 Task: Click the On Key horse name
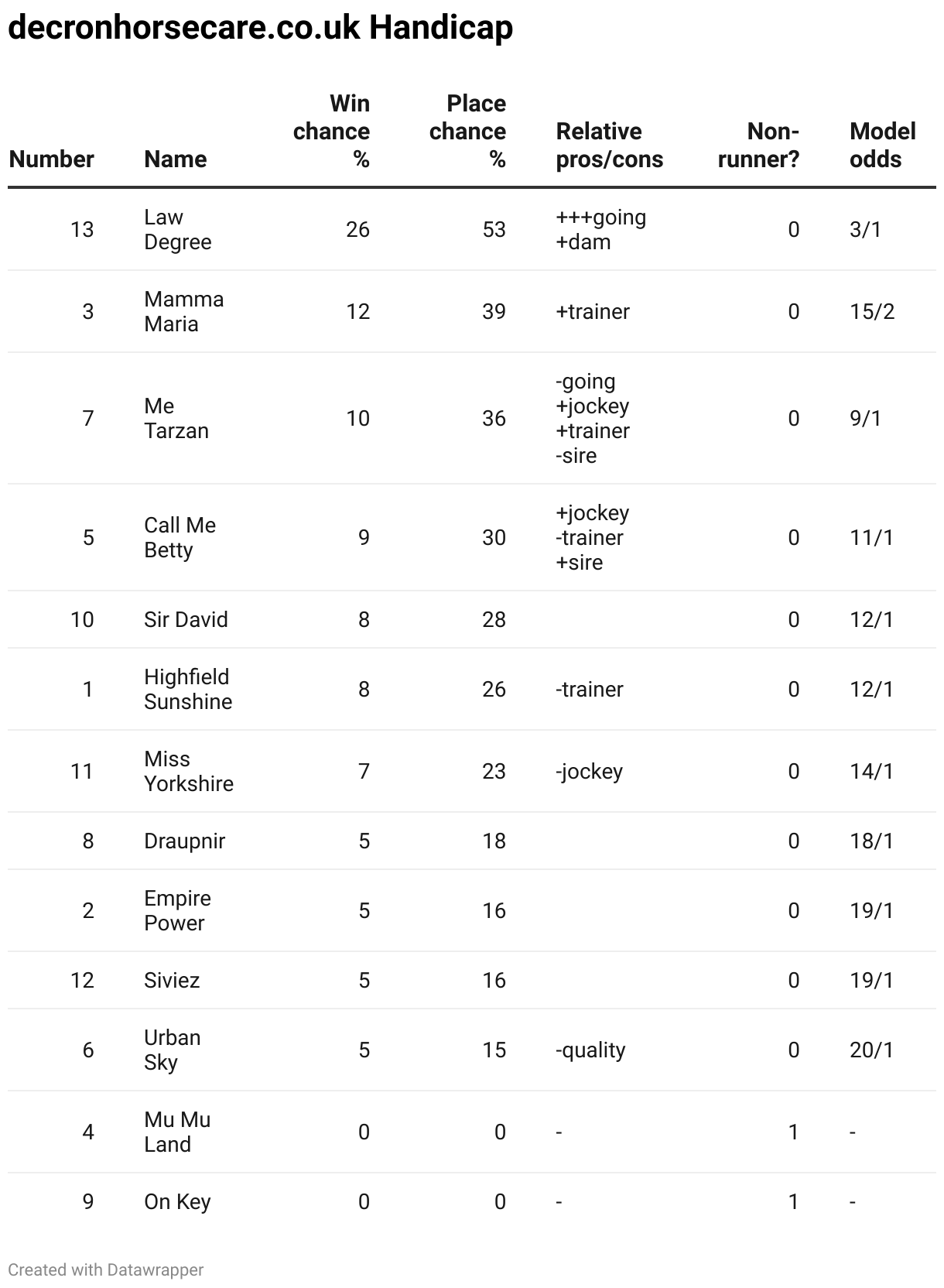(x=177, y=1202)
